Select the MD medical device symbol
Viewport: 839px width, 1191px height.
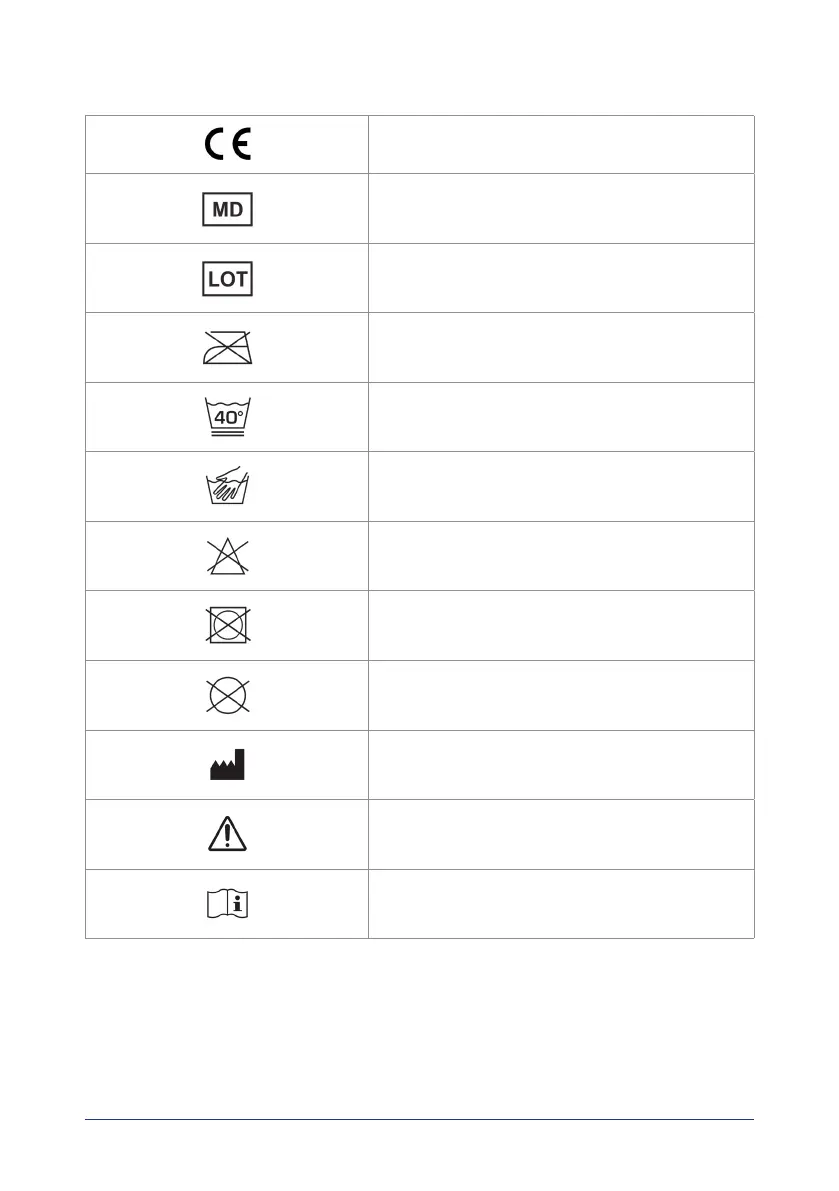tap(227, 210)
